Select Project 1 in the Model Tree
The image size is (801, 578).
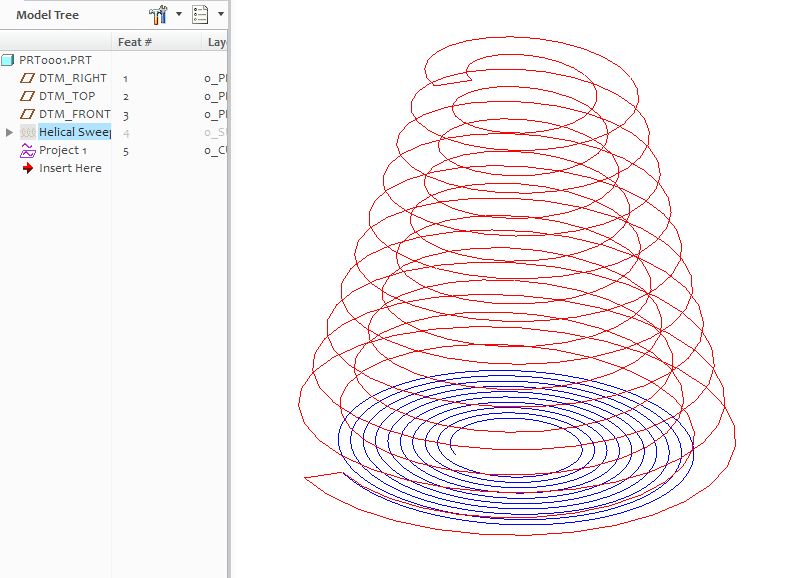coord(63,150)
